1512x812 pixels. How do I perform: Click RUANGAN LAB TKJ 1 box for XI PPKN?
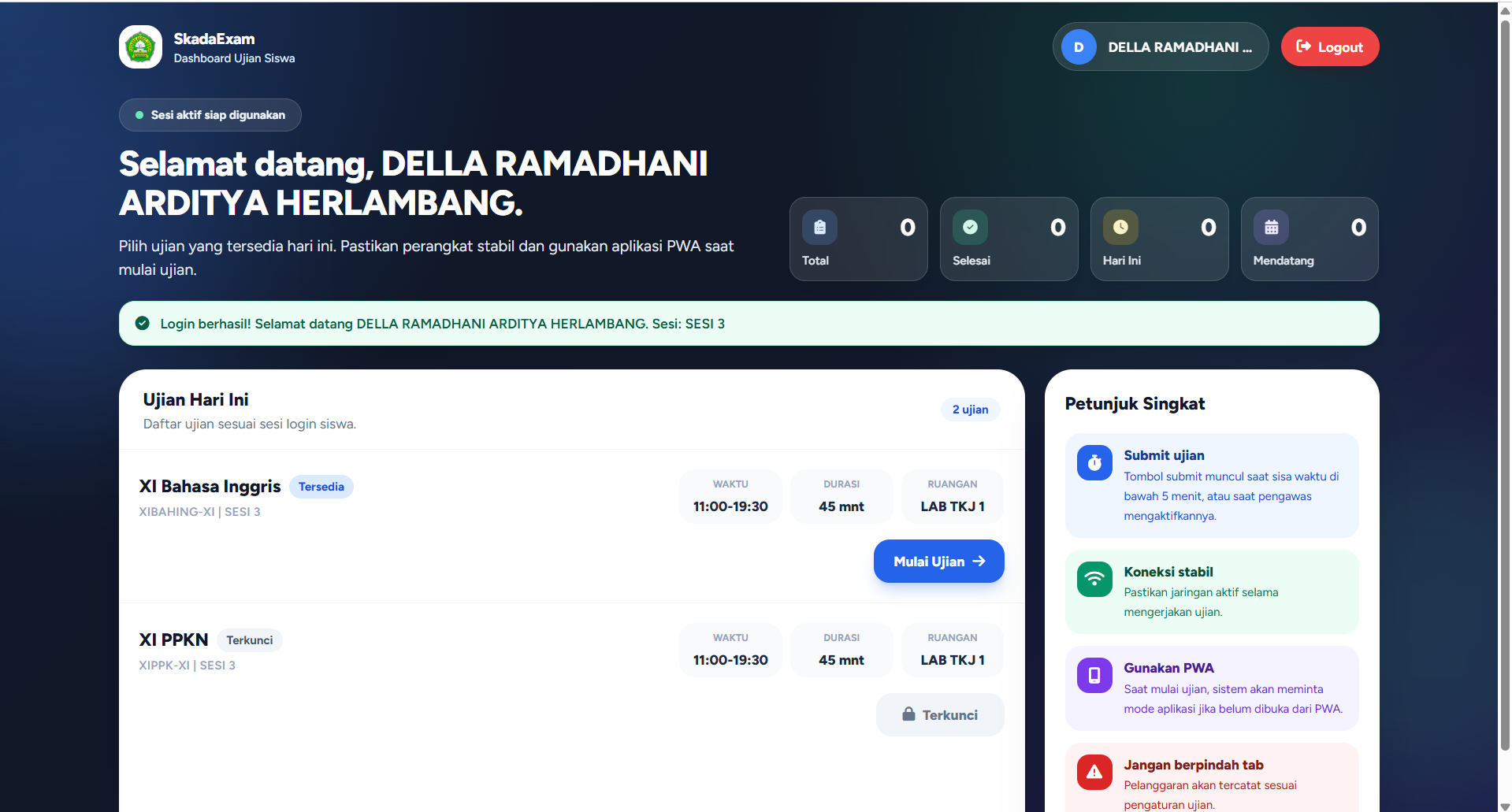click(x=953, y=650)
